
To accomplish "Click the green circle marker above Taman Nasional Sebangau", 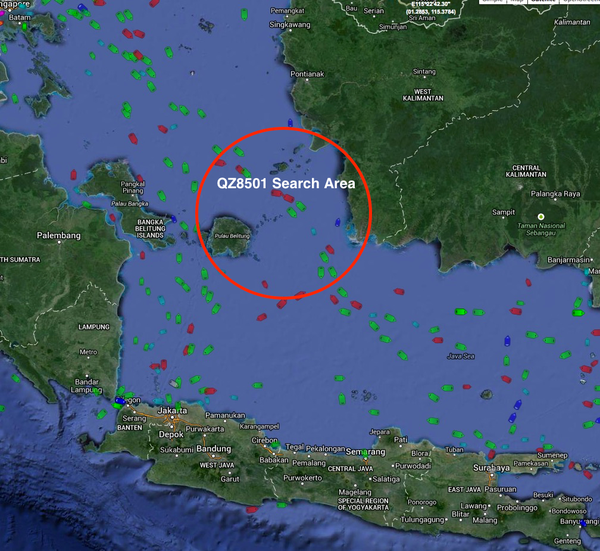I will pos(541,217).
